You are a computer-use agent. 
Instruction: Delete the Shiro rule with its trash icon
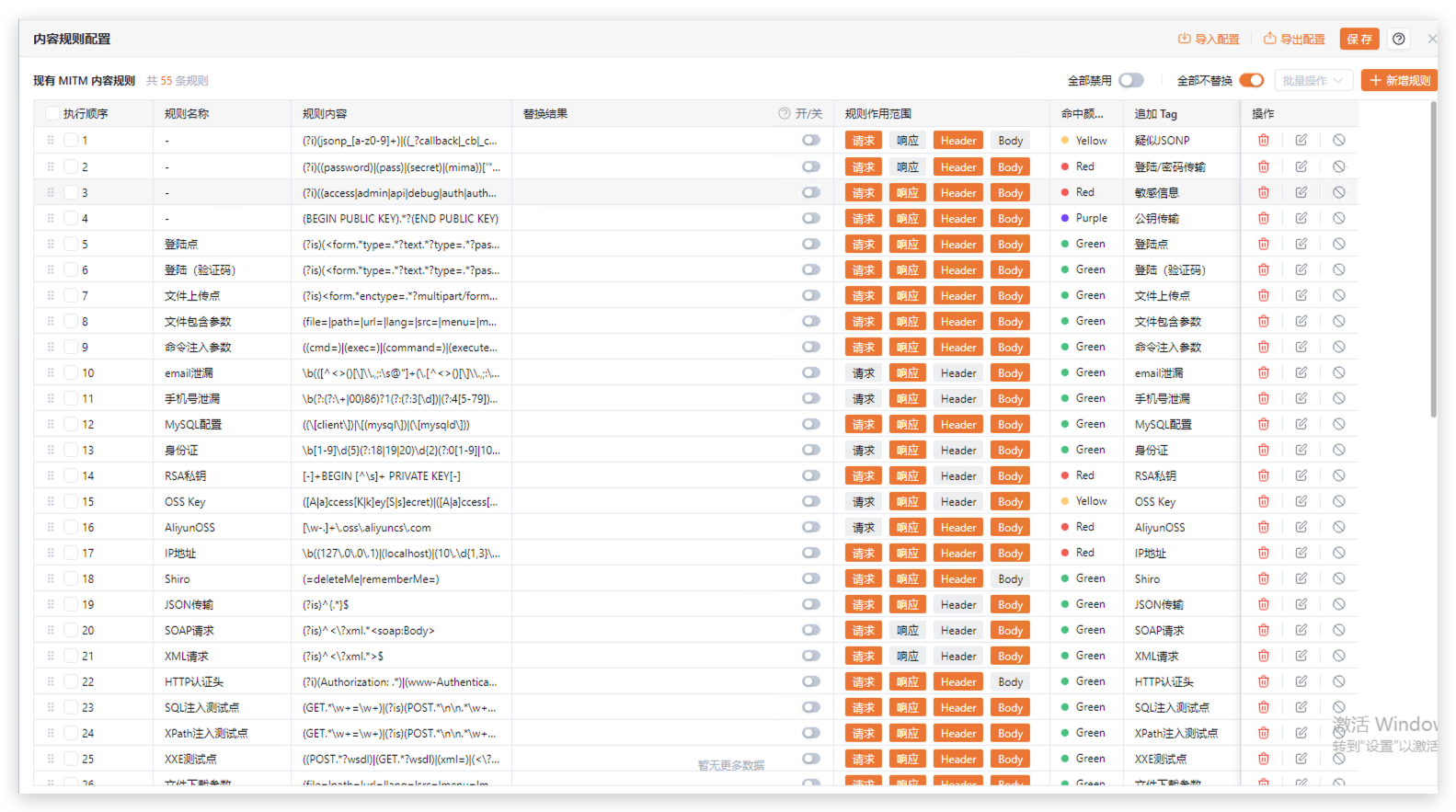pyautogui.click(x=1263, y=579)
